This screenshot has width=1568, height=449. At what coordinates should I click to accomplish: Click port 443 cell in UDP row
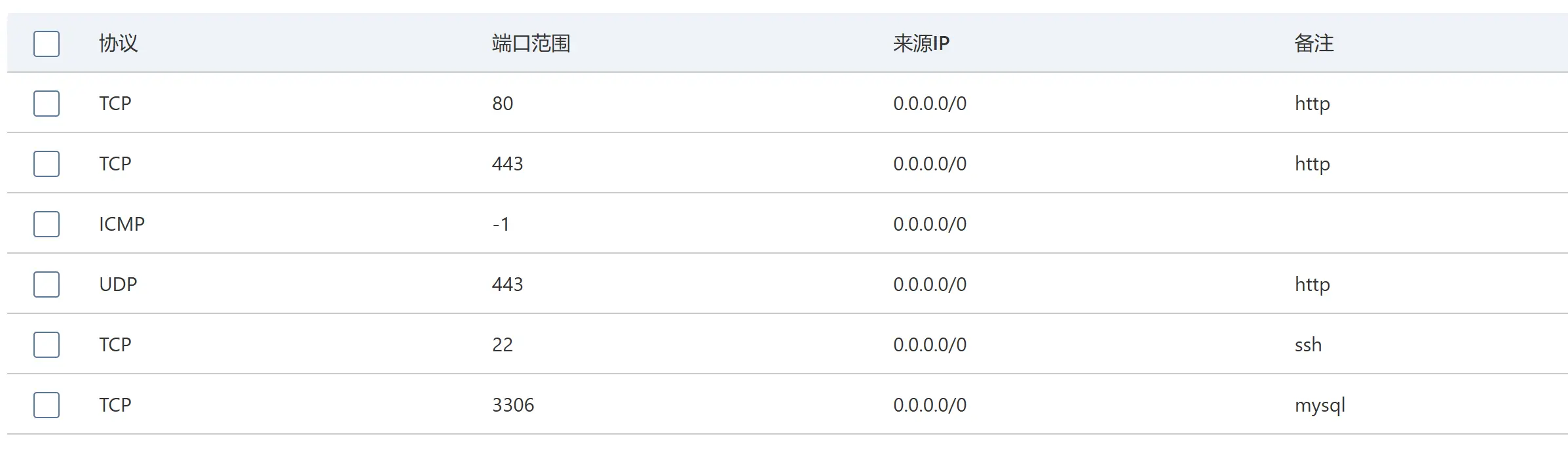pos(508,284)
